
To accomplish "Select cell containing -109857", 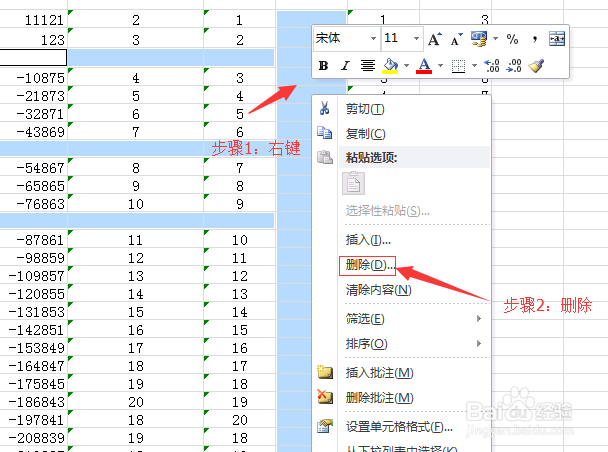I will 34,275.
